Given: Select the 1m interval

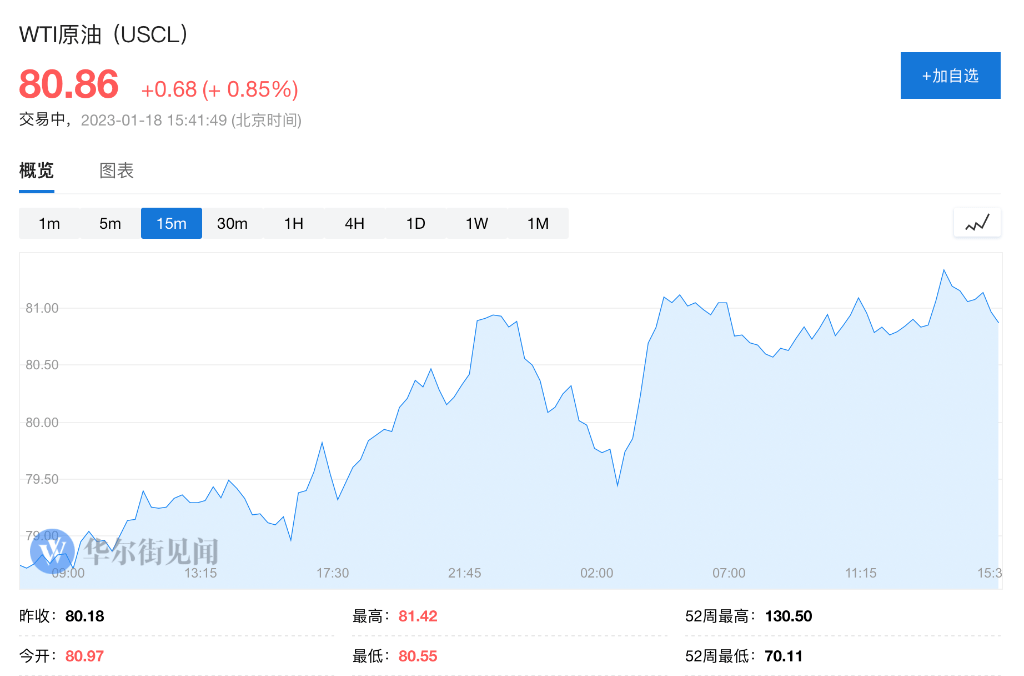Looking at the screenshot, I should click(x=49, y=223).
